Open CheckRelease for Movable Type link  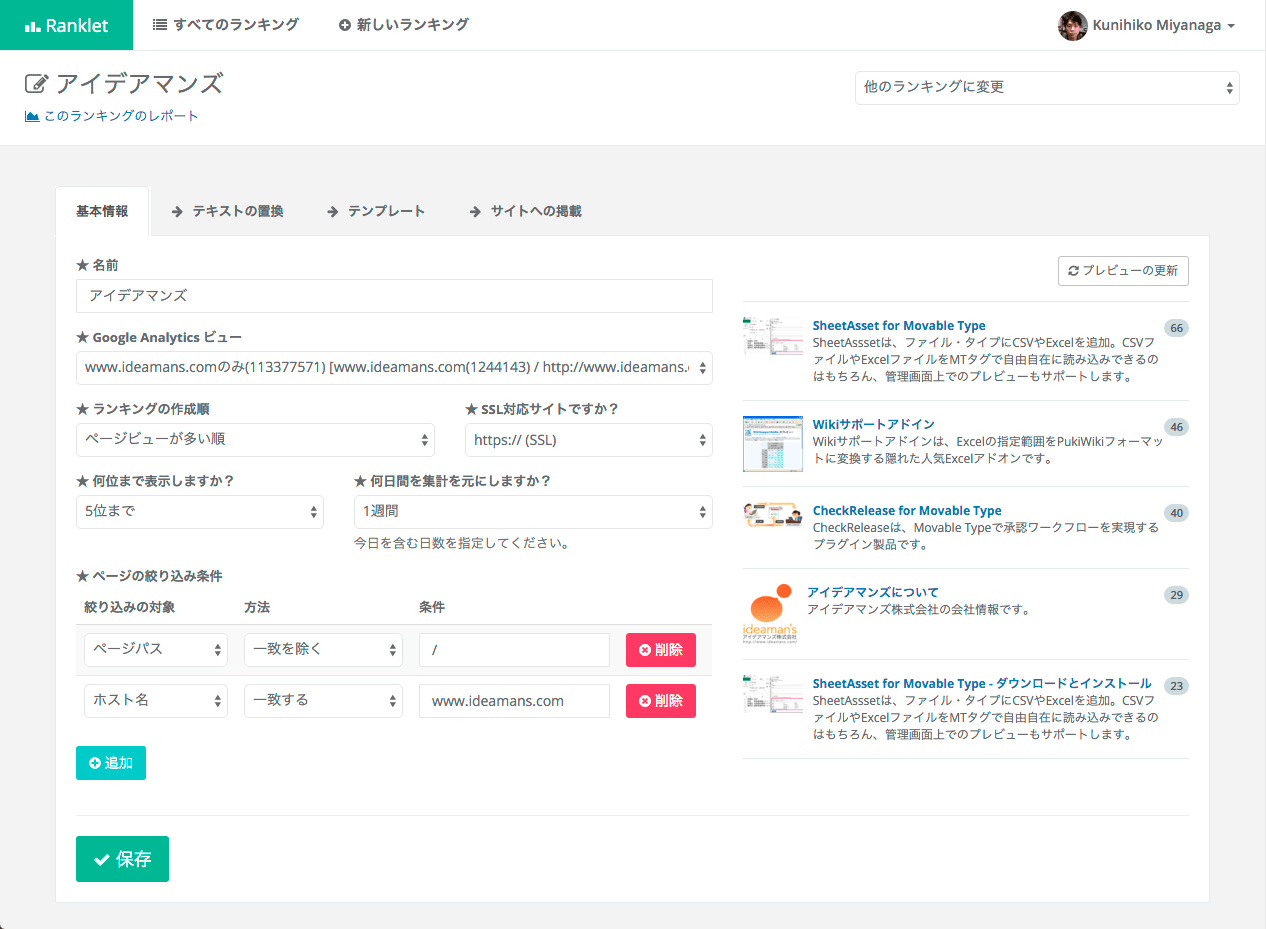[x=907, y=511]
